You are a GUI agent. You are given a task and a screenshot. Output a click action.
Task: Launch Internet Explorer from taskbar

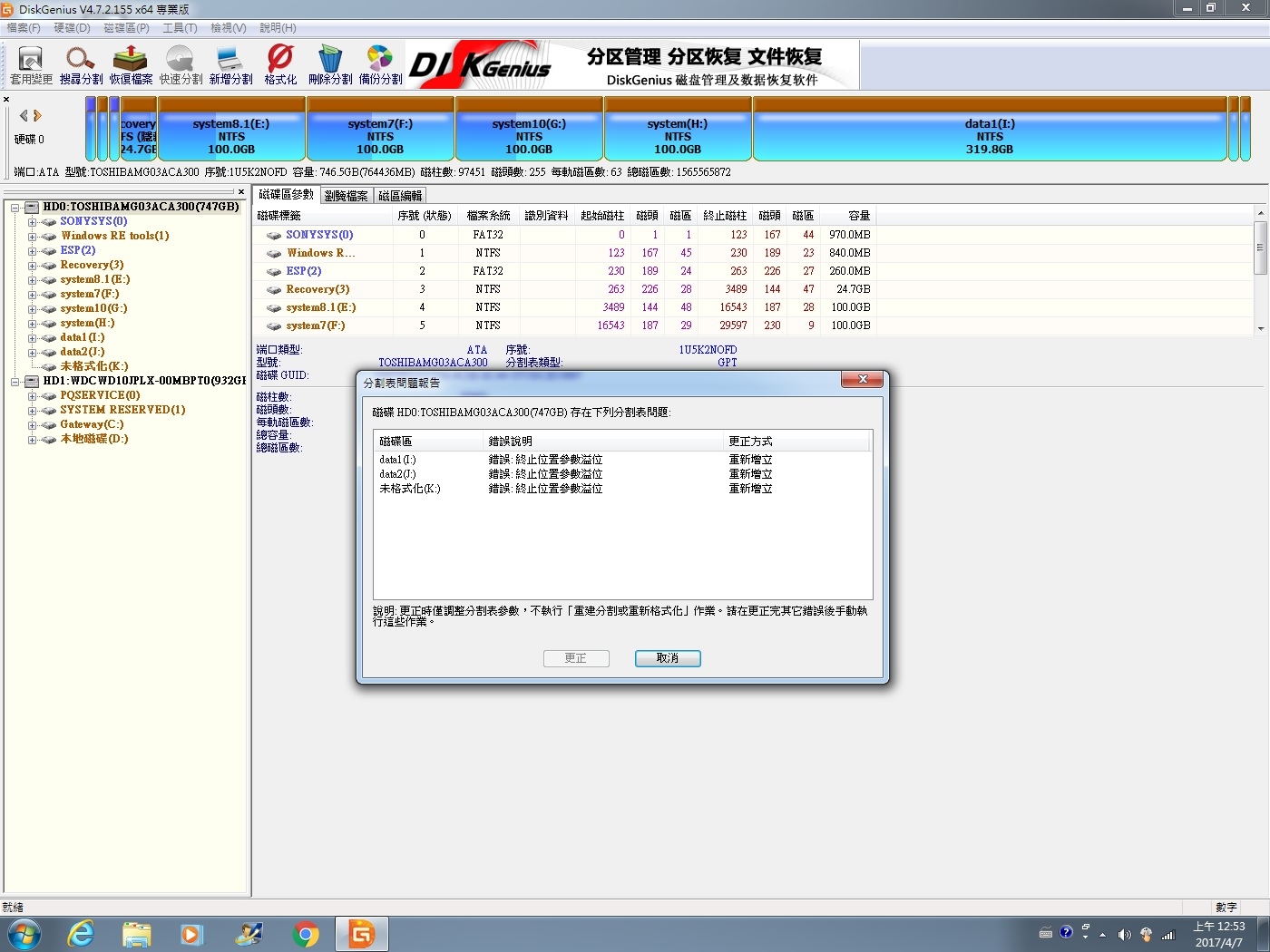(81, 934)
